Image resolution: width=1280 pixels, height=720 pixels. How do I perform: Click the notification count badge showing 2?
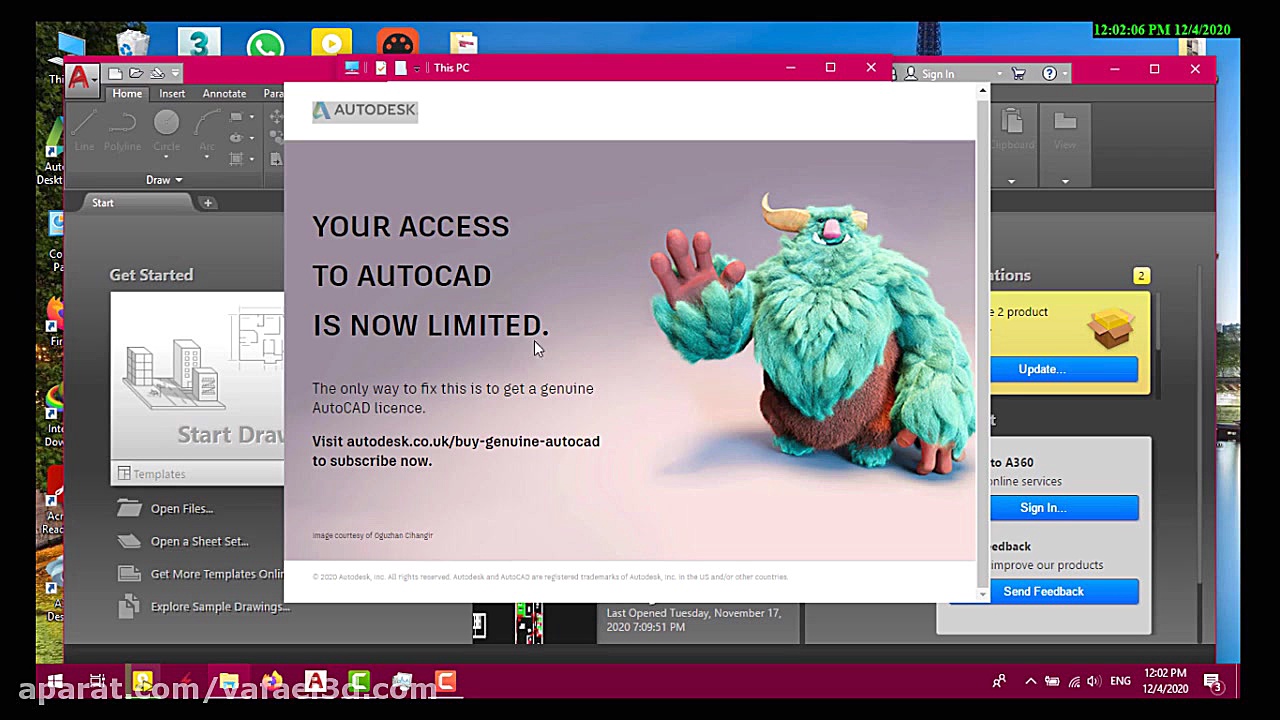pyautogui.click(x=1141, y=276)
